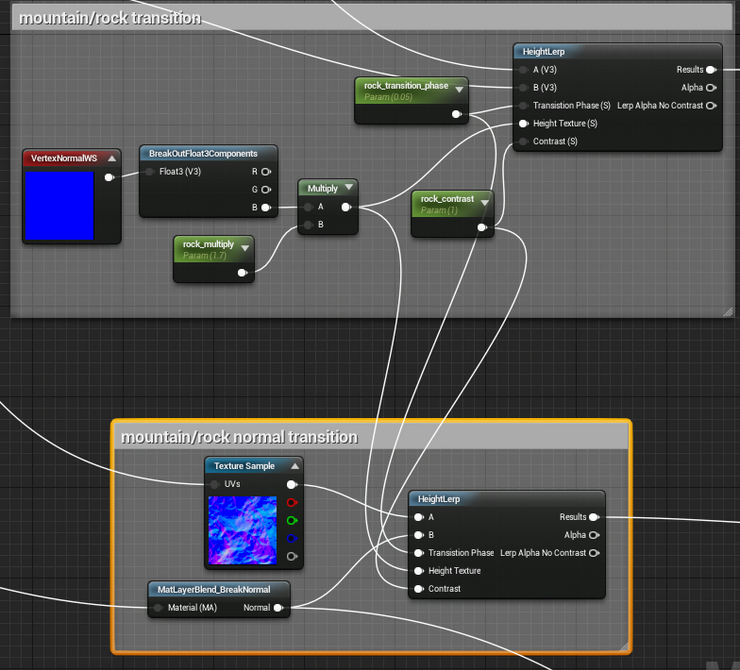Select the VertexNormalWS node title
The width and height of the screenshot is (740, 670).
click(x=64, y=159)
